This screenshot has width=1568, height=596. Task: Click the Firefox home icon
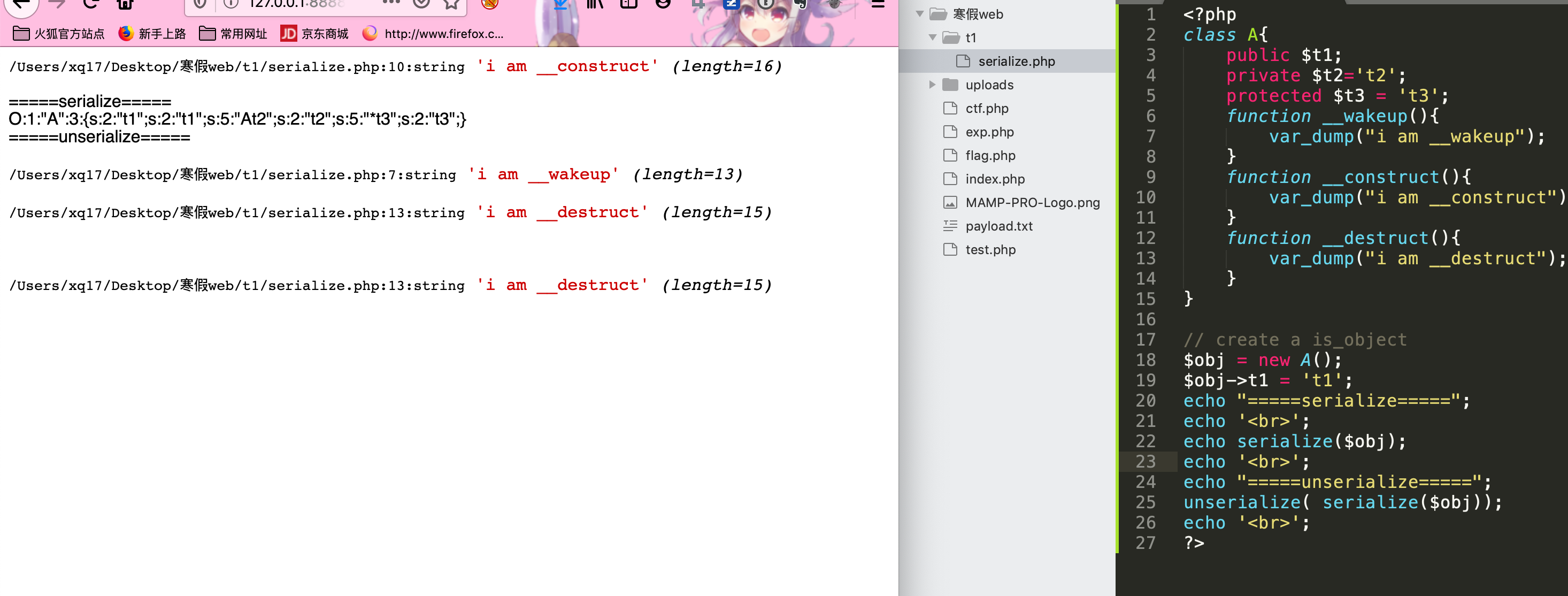coord(125,4)
